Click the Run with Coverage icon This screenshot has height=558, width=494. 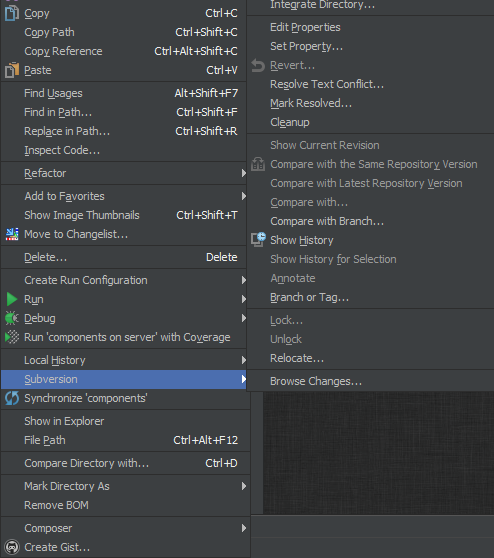pos(12,337)
